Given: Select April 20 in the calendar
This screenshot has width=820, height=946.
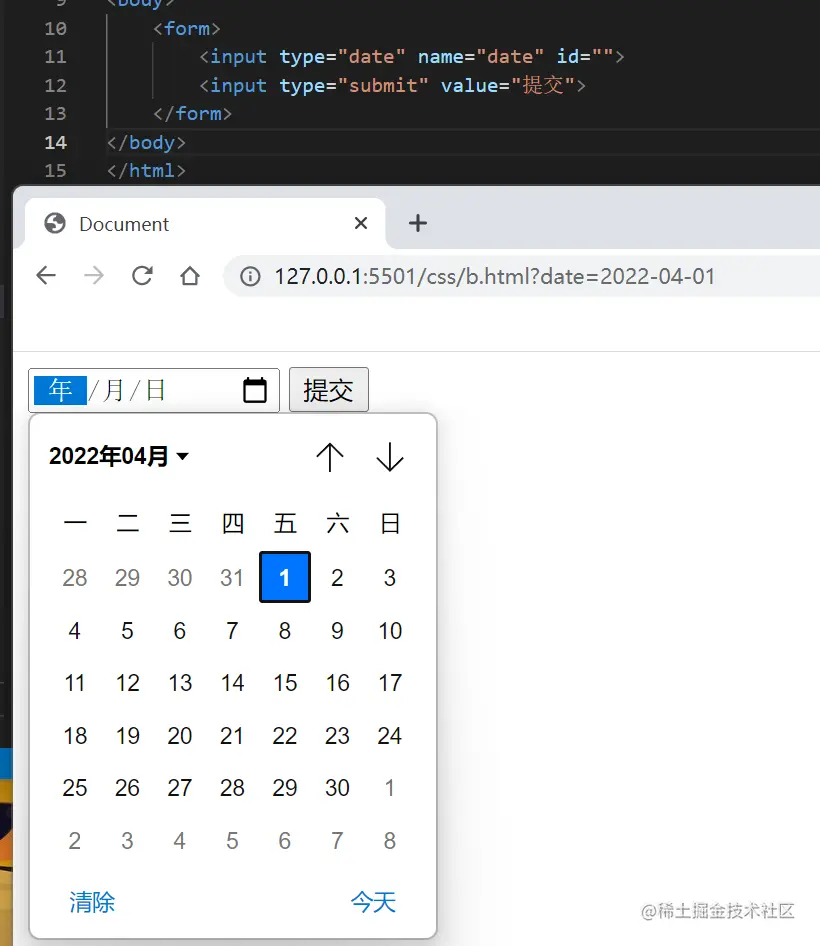Looking at the screenshot, I should pyautogui.click(x=180, y=736).
